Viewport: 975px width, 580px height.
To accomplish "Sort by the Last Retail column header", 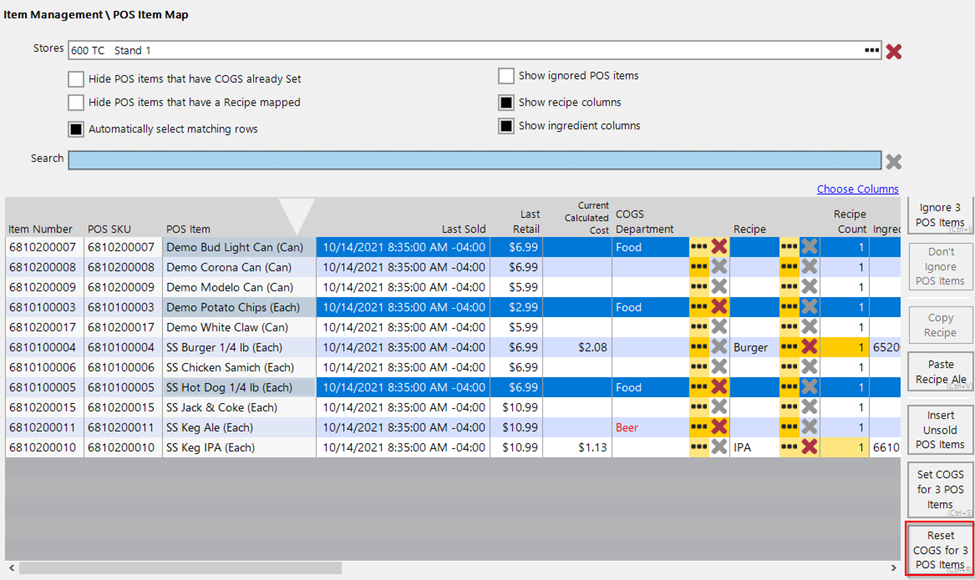I will coord(526,221).
